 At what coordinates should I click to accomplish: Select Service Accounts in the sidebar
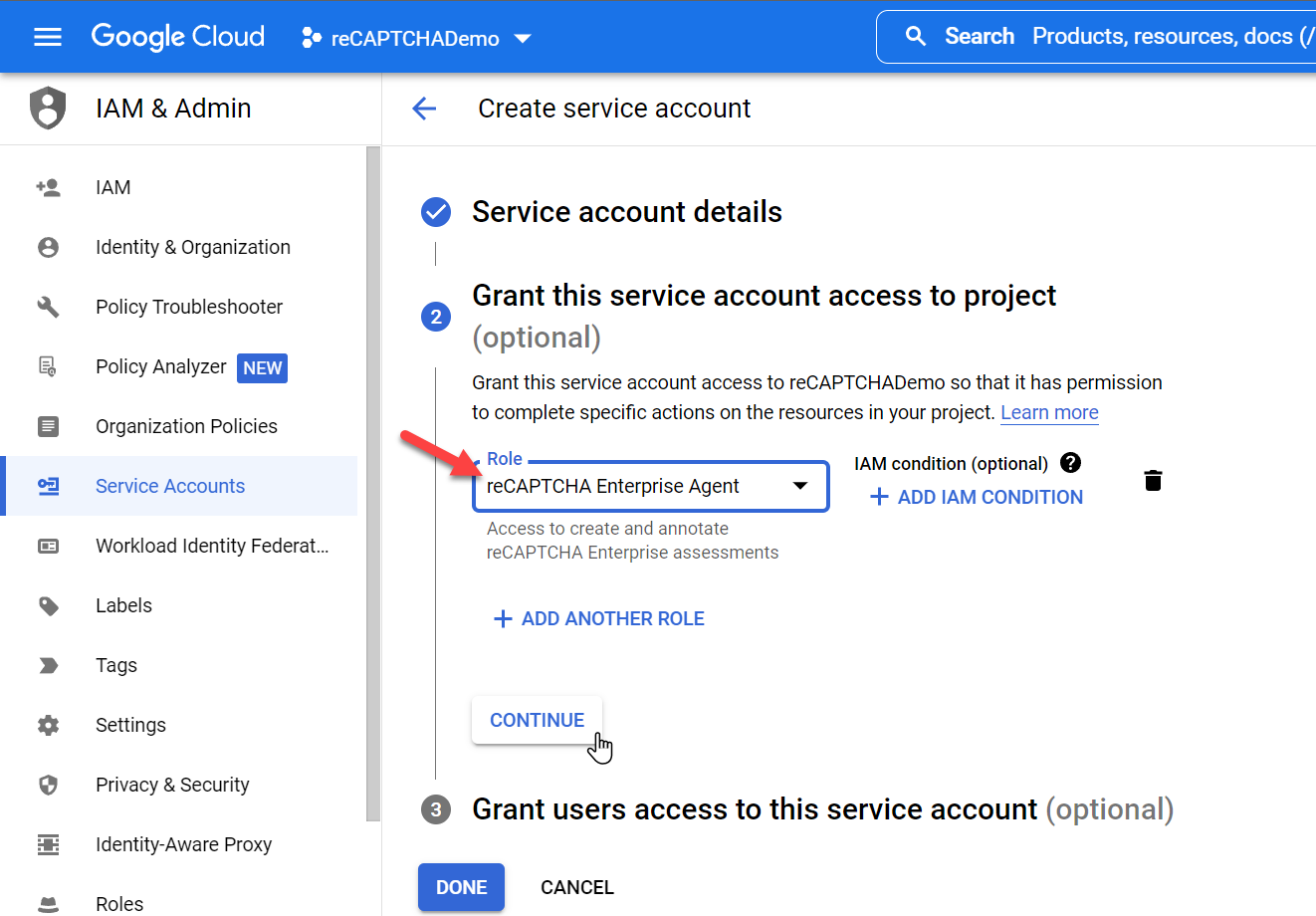click(179, 486)
